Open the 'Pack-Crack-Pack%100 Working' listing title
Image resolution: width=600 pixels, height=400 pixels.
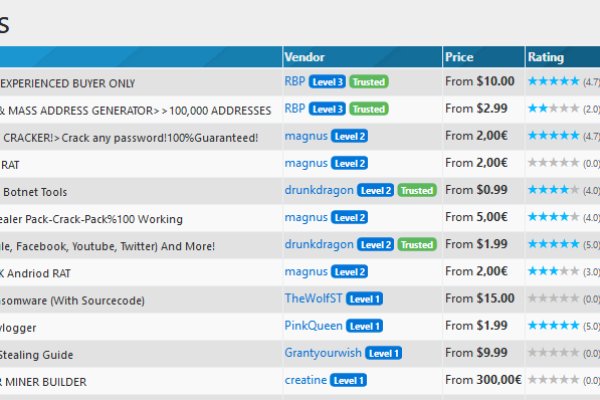(91, 219)
